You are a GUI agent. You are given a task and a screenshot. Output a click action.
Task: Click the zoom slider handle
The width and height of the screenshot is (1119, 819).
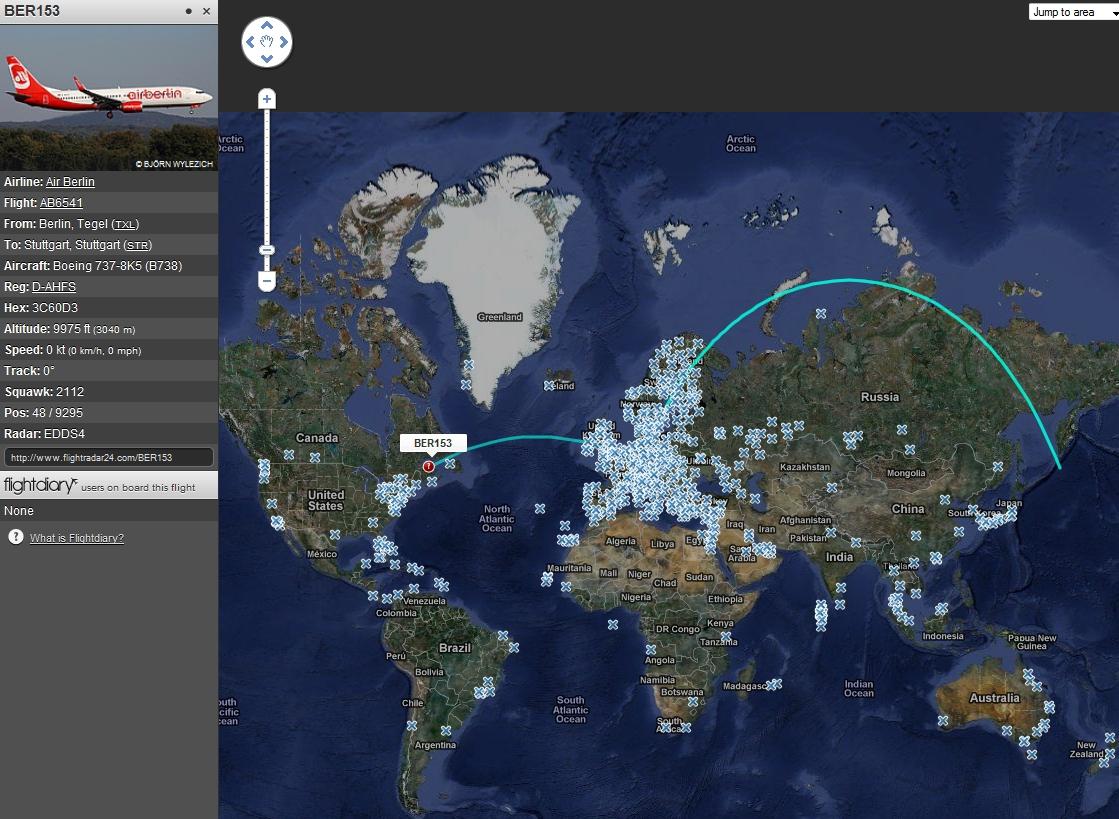pos(267,250)
